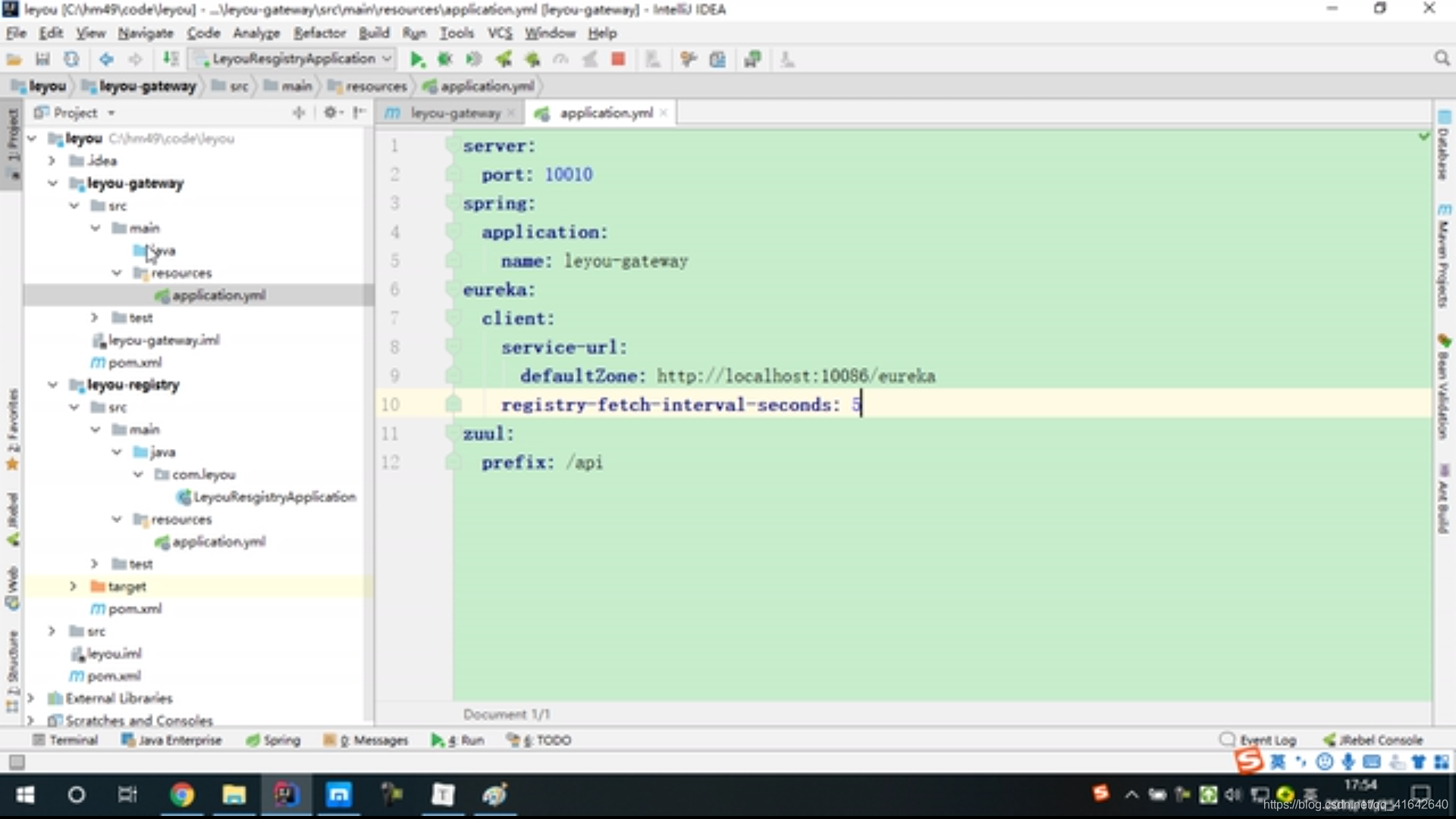Image resolution: width=1456 pixels, height=819 pixels.
Task: Fold the eureka block at line 6
Action: [453, 289]
